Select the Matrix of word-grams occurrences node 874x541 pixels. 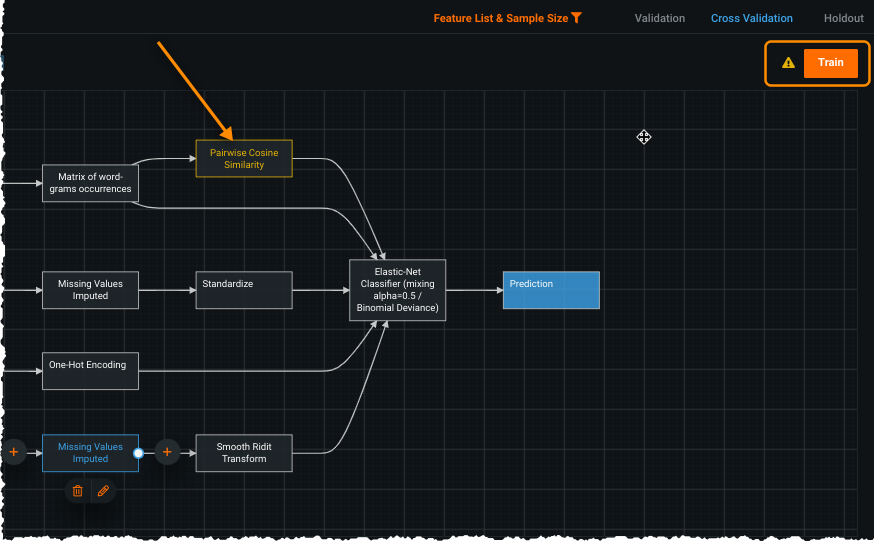[x=90, y=183]
